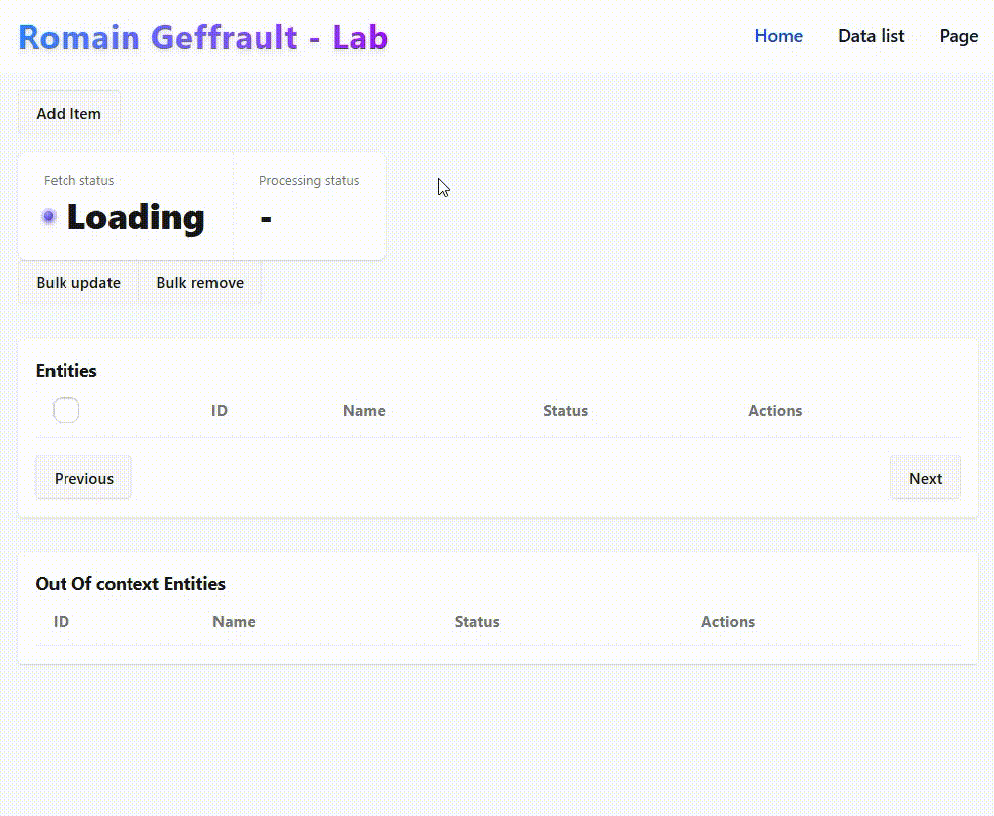Click the Processing status label
The width and height of the screenshot is (994, 816).
(309, 181)
